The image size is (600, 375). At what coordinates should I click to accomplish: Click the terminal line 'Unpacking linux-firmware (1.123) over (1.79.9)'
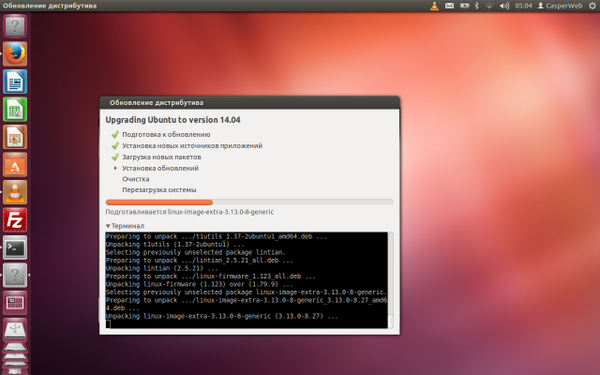[199, 284]
